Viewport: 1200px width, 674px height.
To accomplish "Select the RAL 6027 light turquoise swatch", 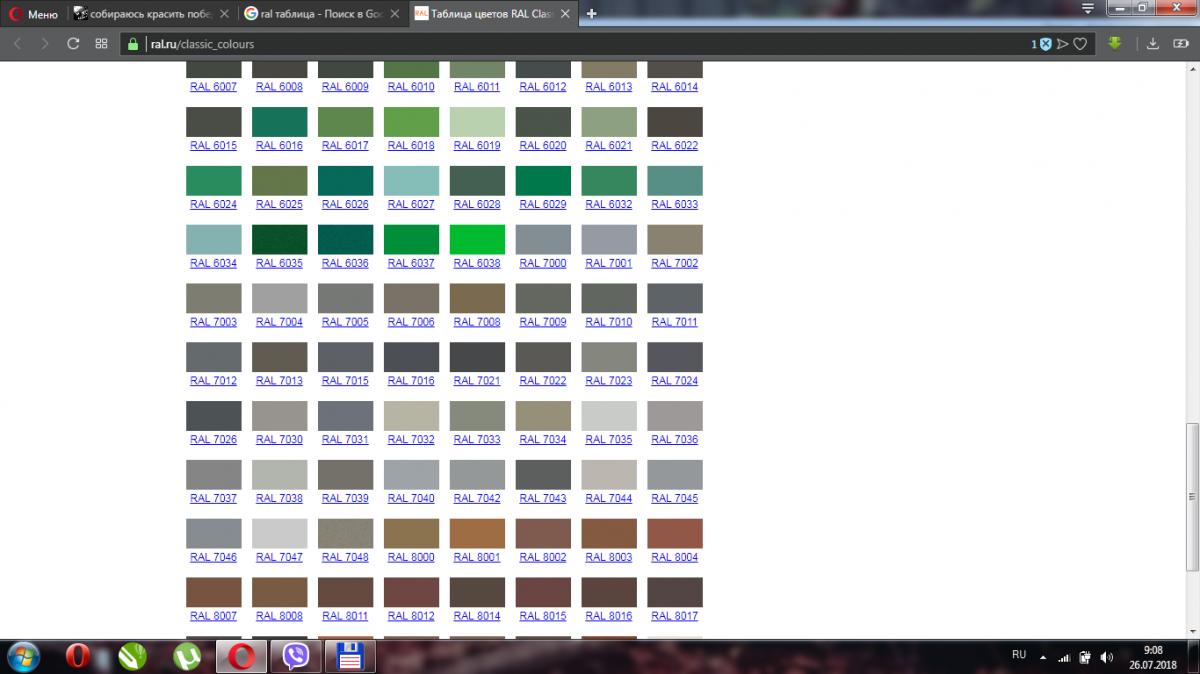I will pos(411,180).
